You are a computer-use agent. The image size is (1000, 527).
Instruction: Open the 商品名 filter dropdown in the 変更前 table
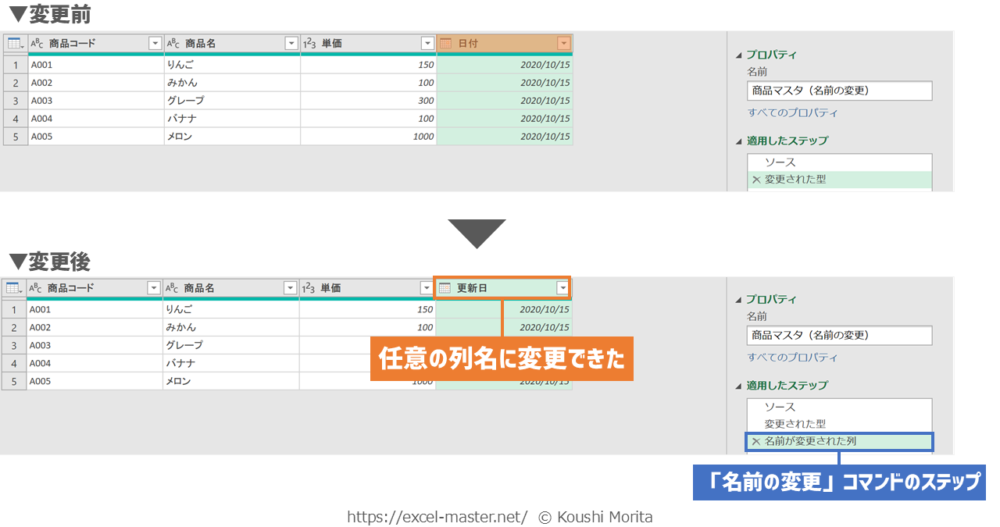[x=291, y=43]
